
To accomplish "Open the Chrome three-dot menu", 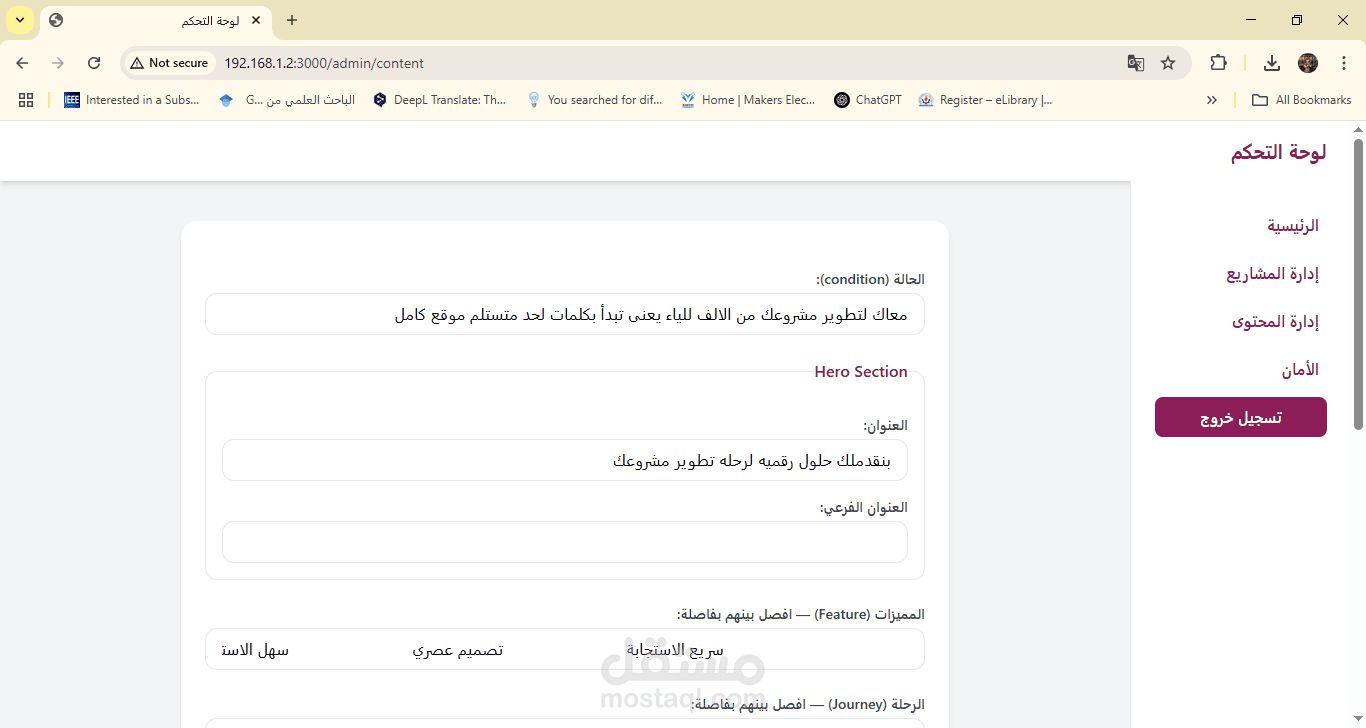I will 1342,63.
